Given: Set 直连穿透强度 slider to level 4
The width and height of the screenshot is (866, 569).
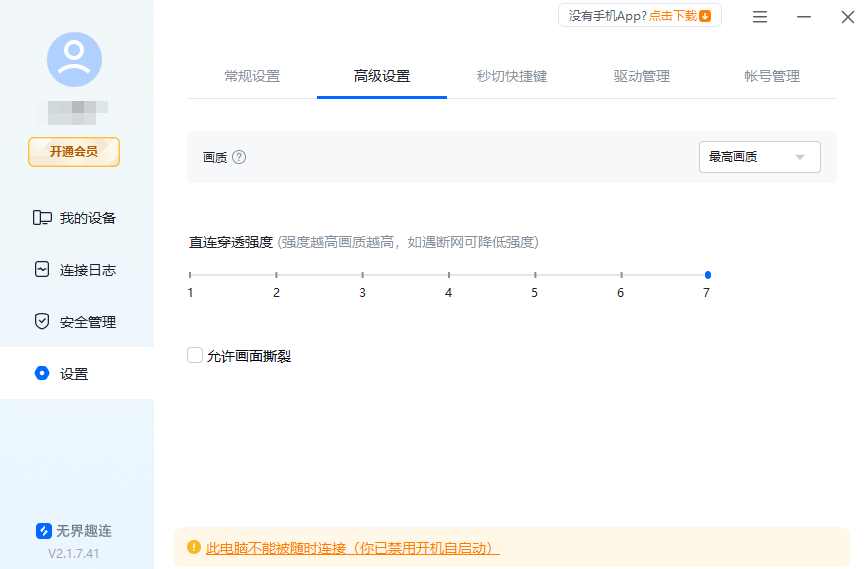Looking at the screenshot, I should (x=449, y=275).
